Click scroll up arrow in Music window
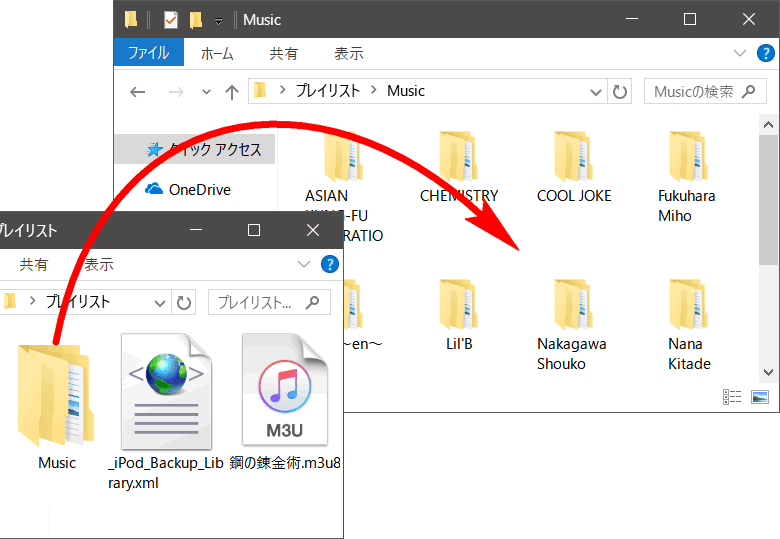The width and height of the screenshot is (780, 539). point(769,124)
